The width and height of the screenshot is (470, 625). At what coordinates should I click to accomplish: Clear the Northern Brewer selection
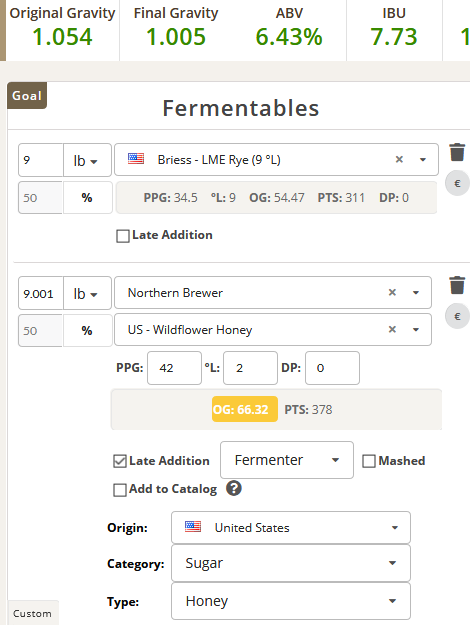click(x=392, y=293)
